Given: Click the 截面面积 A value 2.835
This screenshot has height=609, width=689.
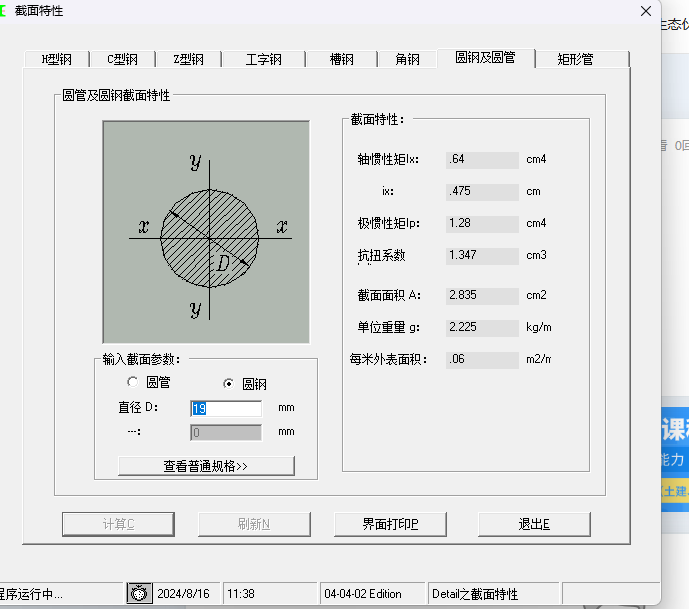Looking at the screenshot, I should pyautogui.click(x=482, y=296).
